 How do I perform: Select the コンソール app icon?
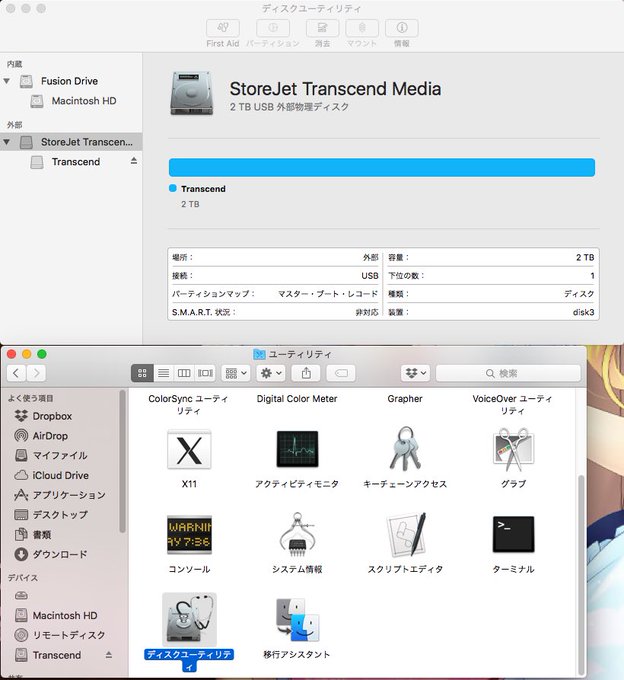pos(189,535)
